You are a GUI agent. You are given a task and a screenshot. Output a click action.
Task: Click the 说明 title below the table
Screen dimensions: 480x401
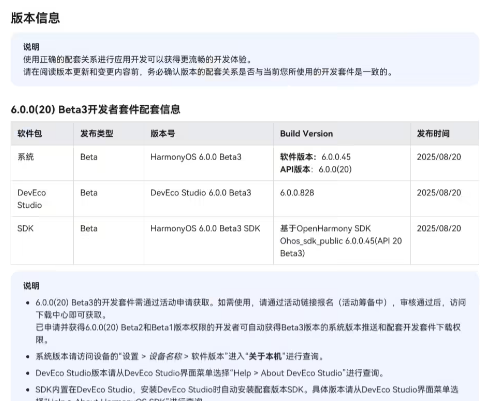coord(31,286)
